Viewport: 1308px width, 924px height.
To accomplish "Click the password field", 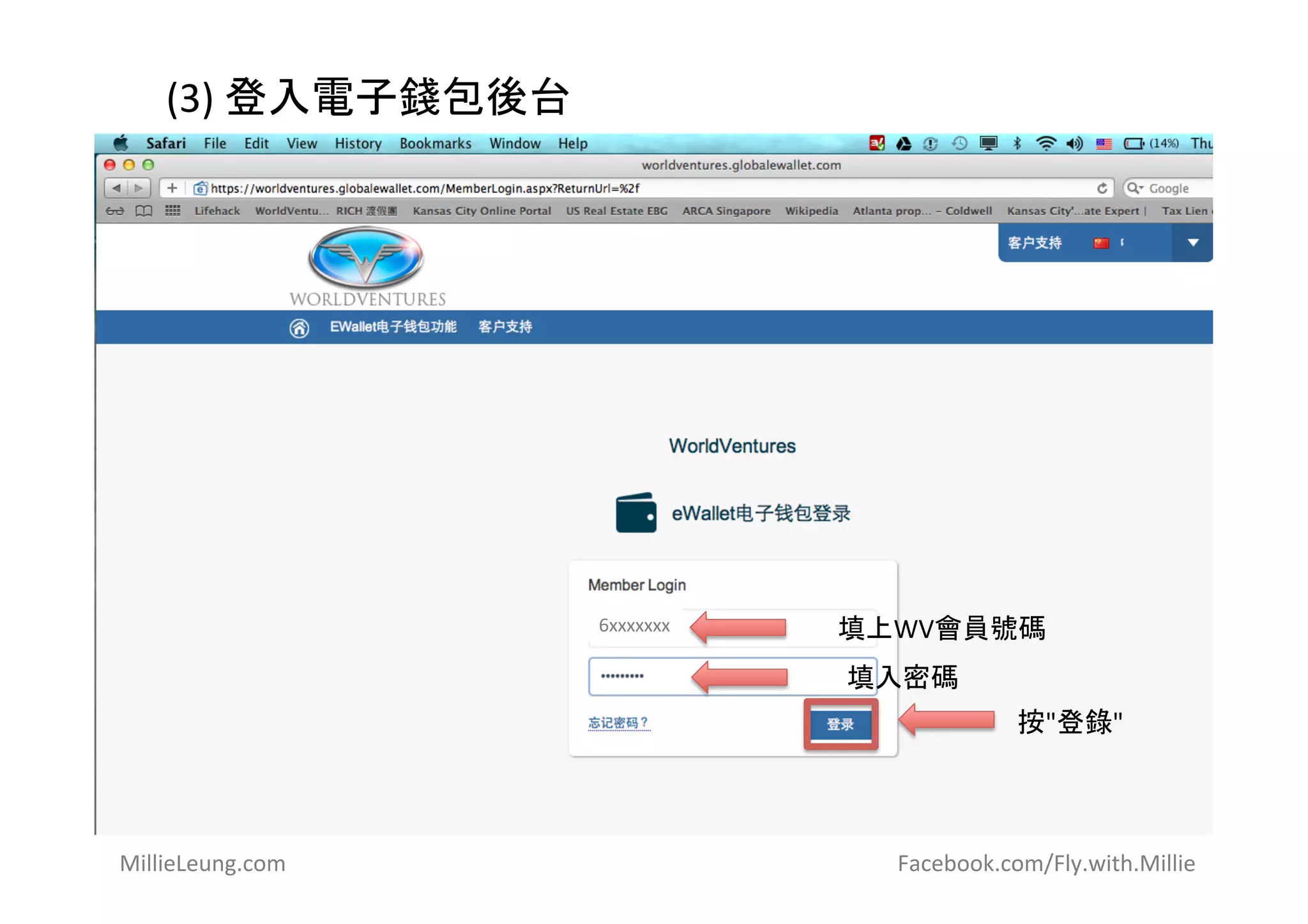I will [733, 676].
